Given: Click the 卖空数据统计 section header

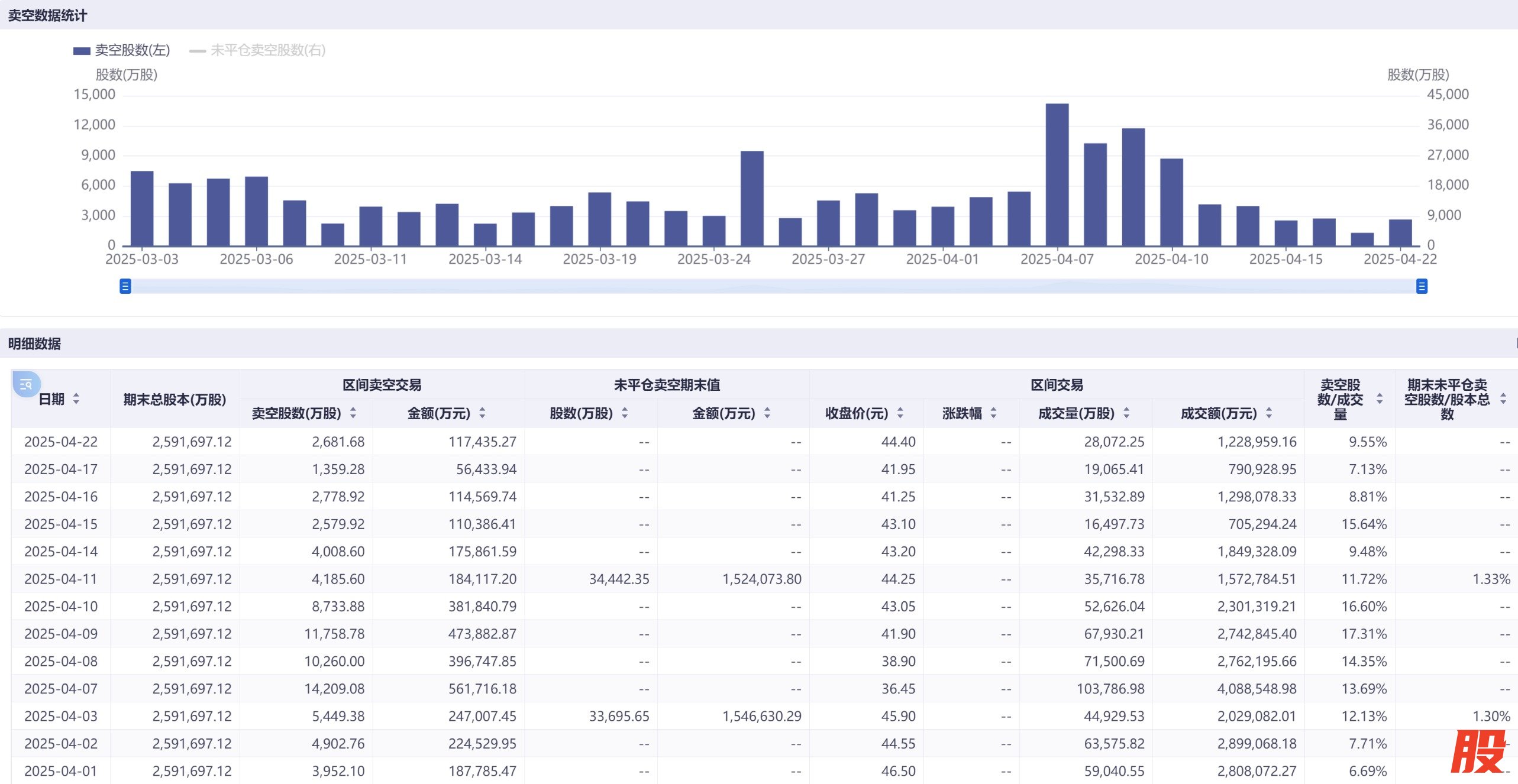Looking at the screenshot, I should pyautogui.click(x=47, y=15).
